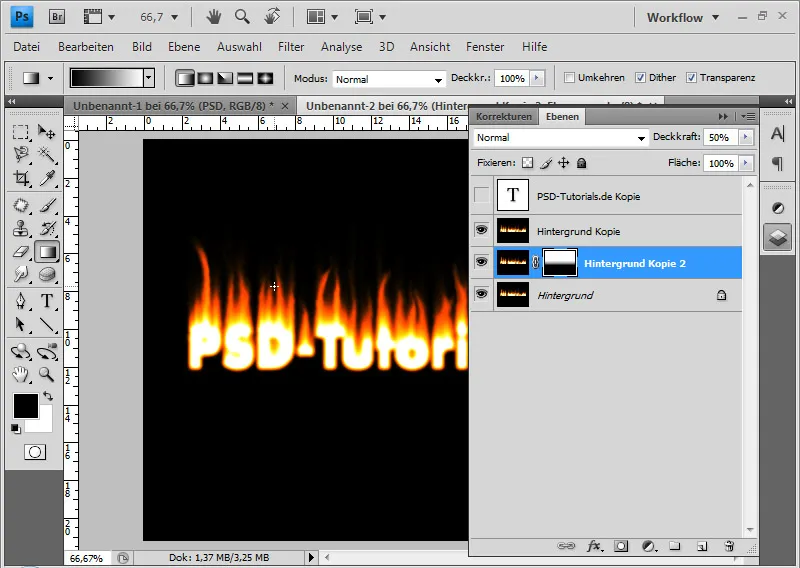
Task: Select the Magic Wand tool
Action: click(47, 155)
